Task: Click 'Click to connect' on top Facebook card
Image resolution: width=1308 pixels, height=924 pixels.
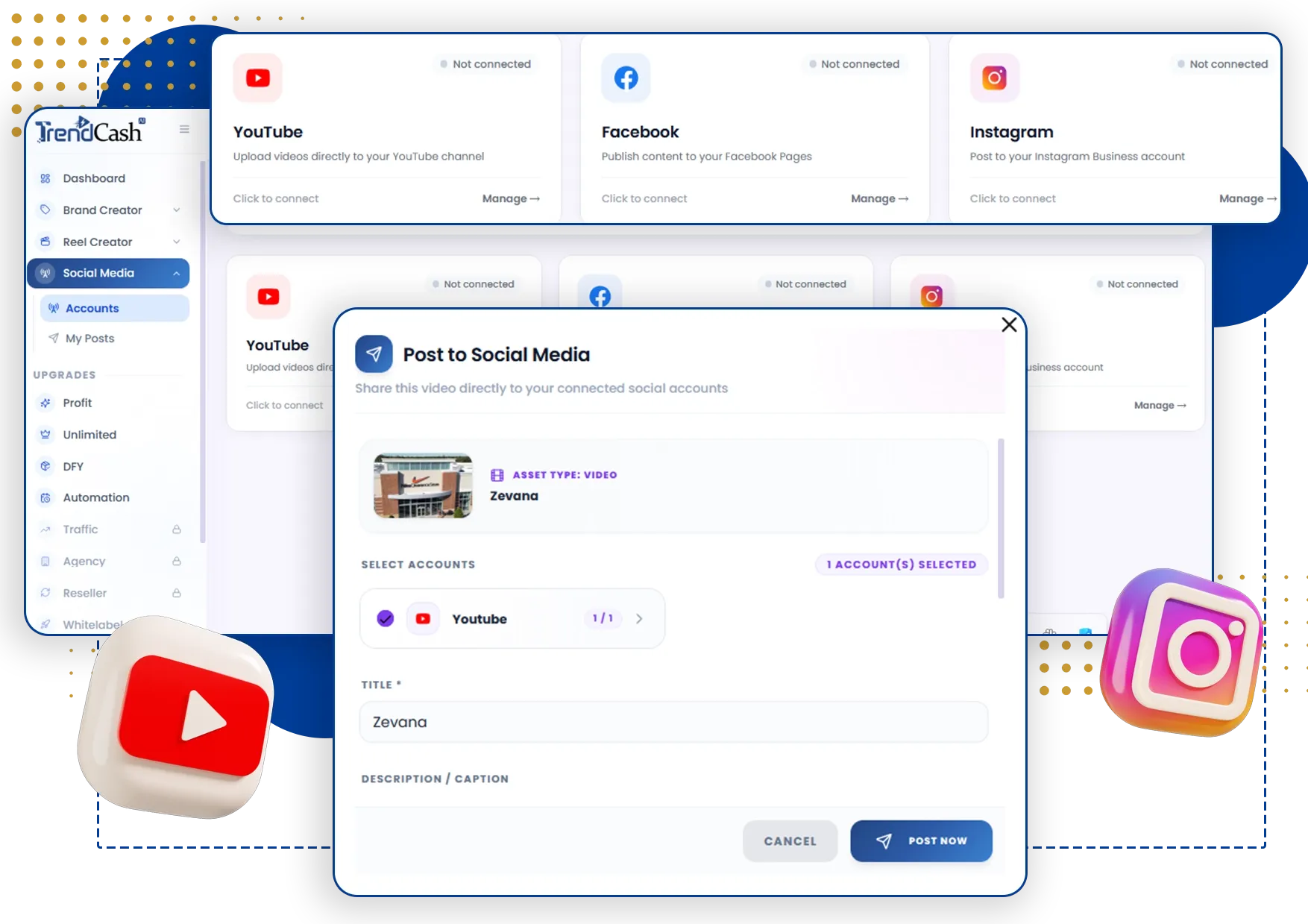Action: coord(644,198)
